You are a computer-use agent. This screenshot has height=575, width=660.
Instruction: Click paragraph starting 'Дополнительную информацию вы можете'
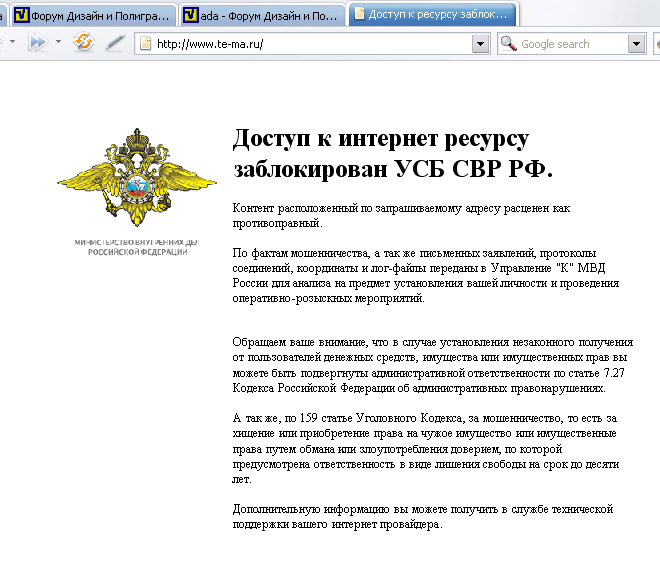click(423, 517)
